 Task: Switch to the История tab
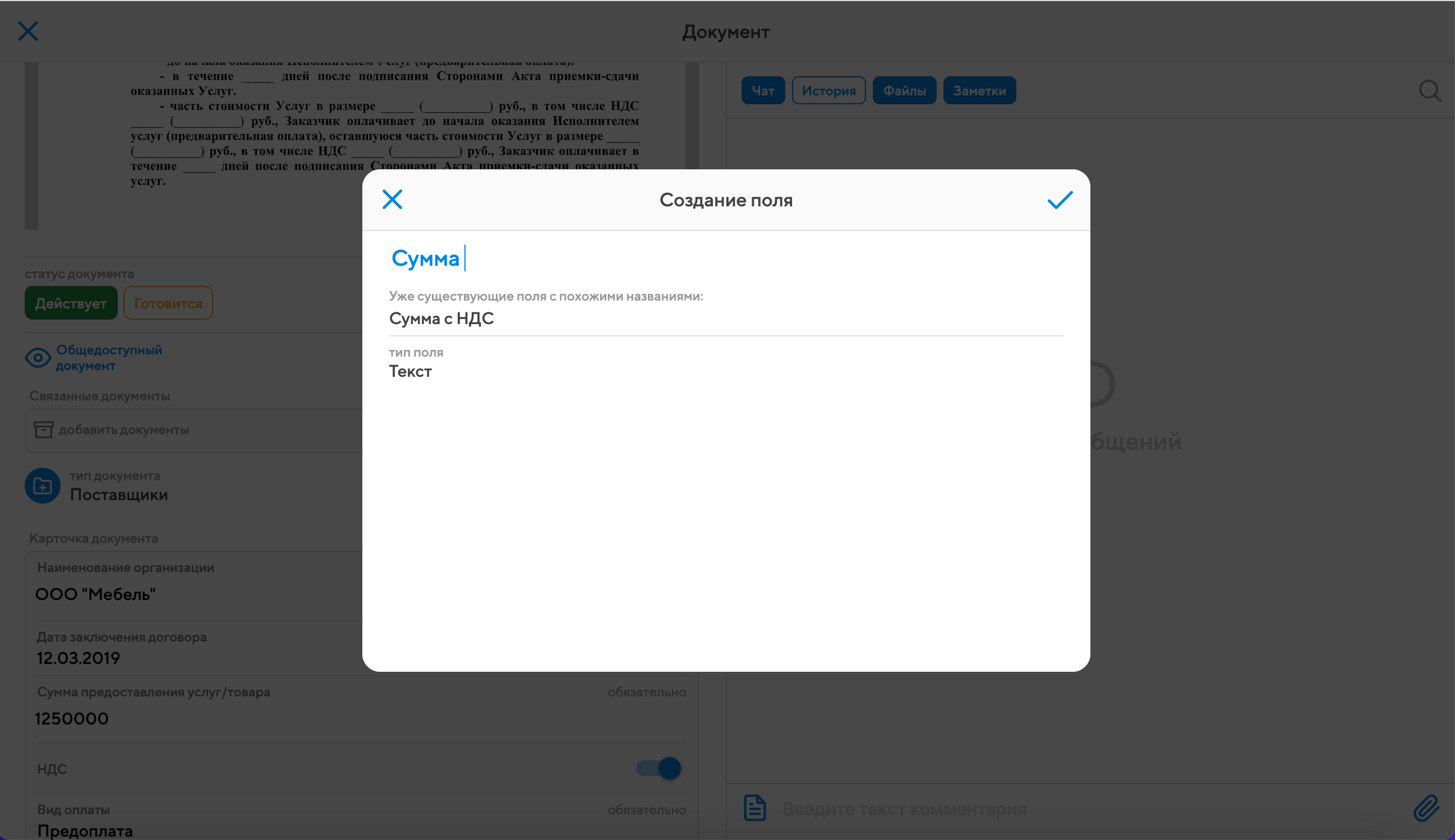[828, 91]
